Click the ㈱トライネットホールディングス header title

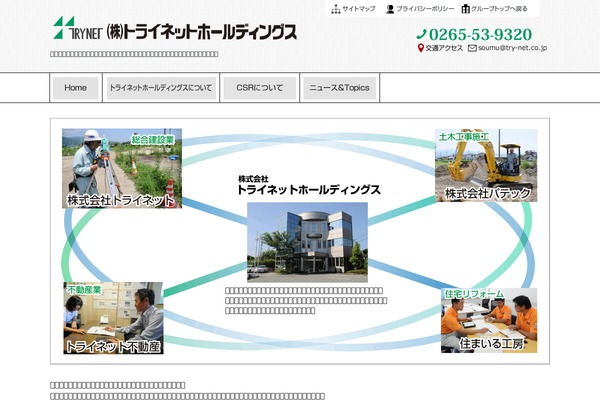point(202,32)
